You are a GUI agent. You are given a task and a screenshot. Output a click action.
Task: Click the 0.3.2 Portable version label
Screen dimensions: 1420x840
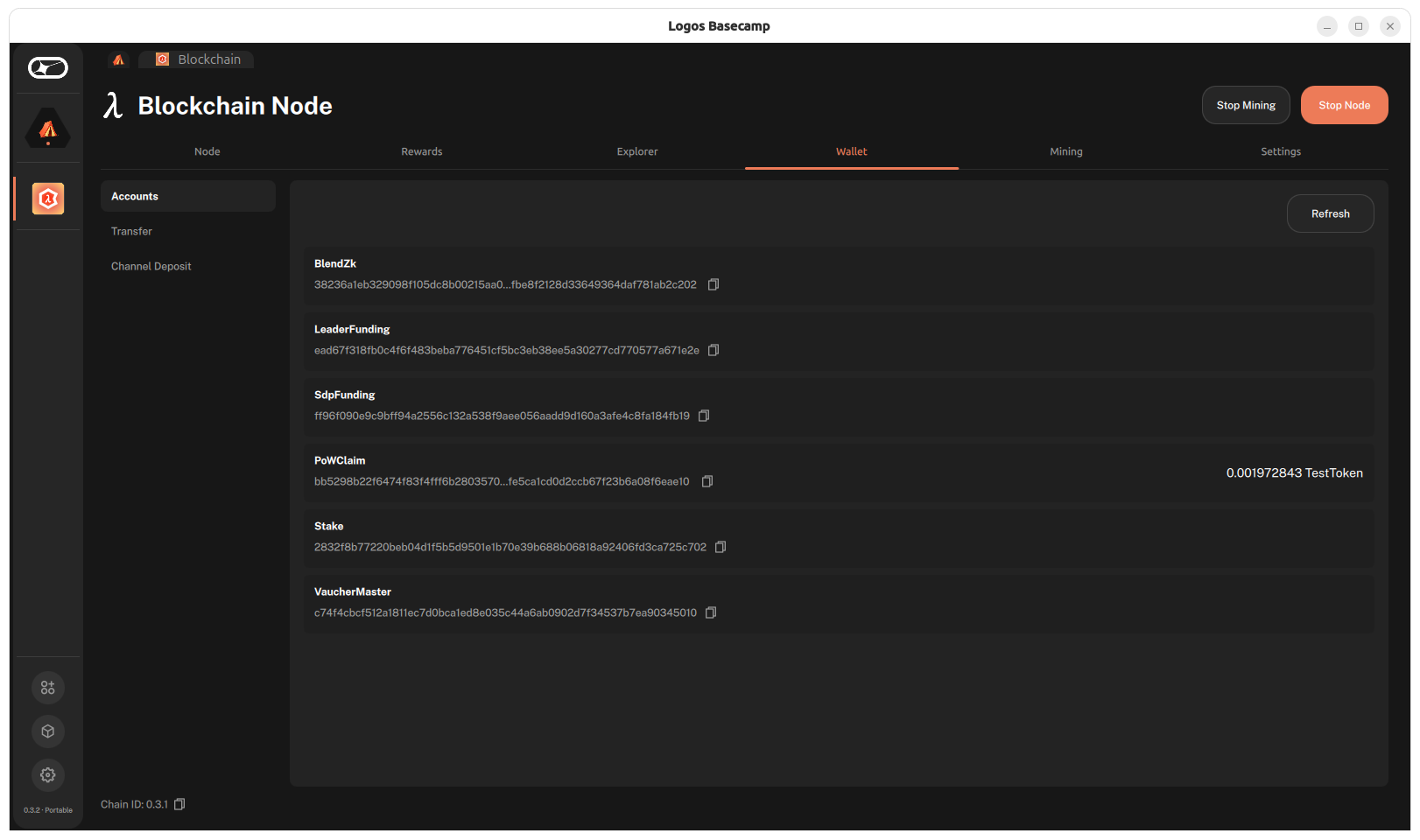point(48,810)
